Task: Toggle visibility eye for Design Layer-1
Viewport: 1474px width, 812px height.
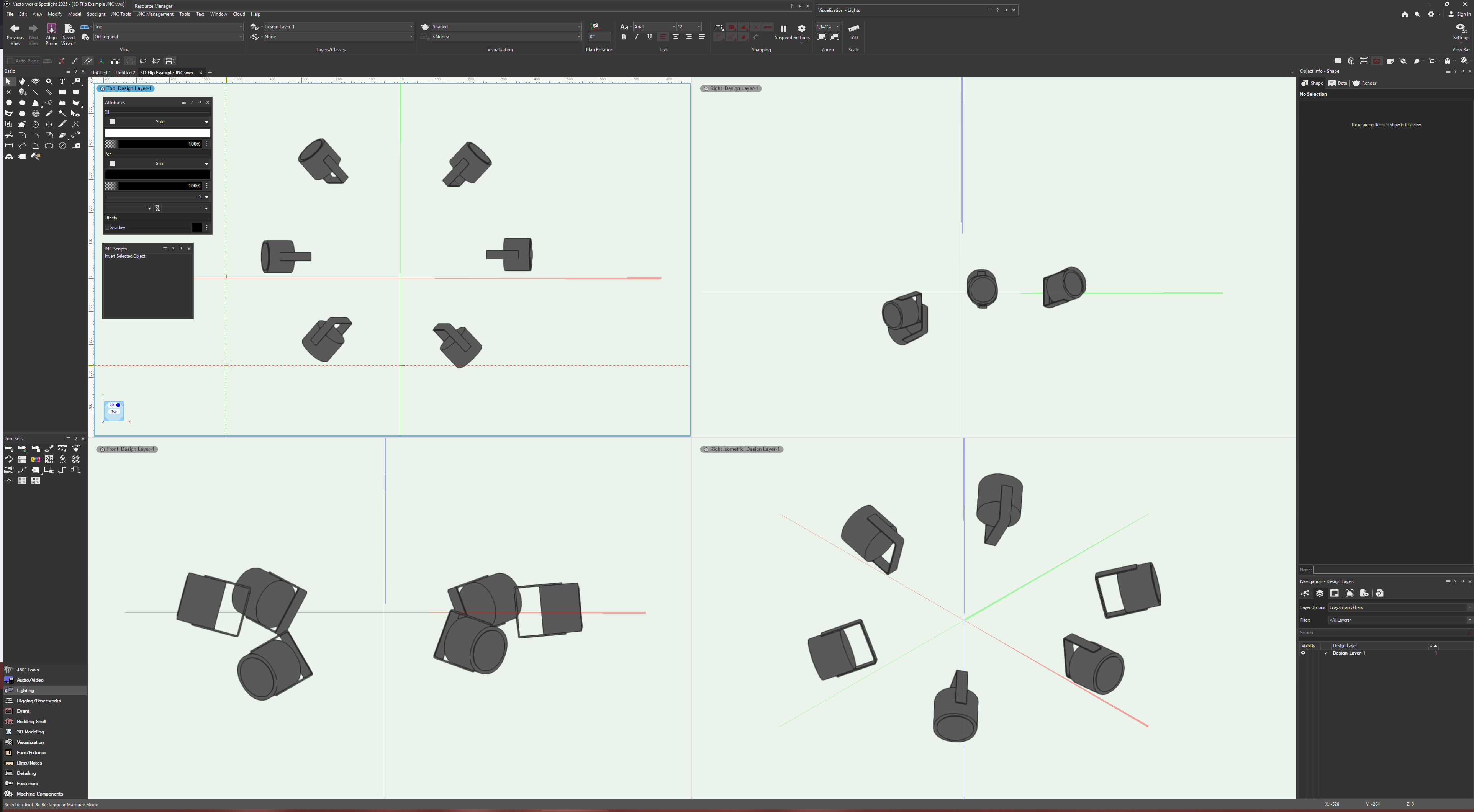Action: click(x=1304, y=653)
